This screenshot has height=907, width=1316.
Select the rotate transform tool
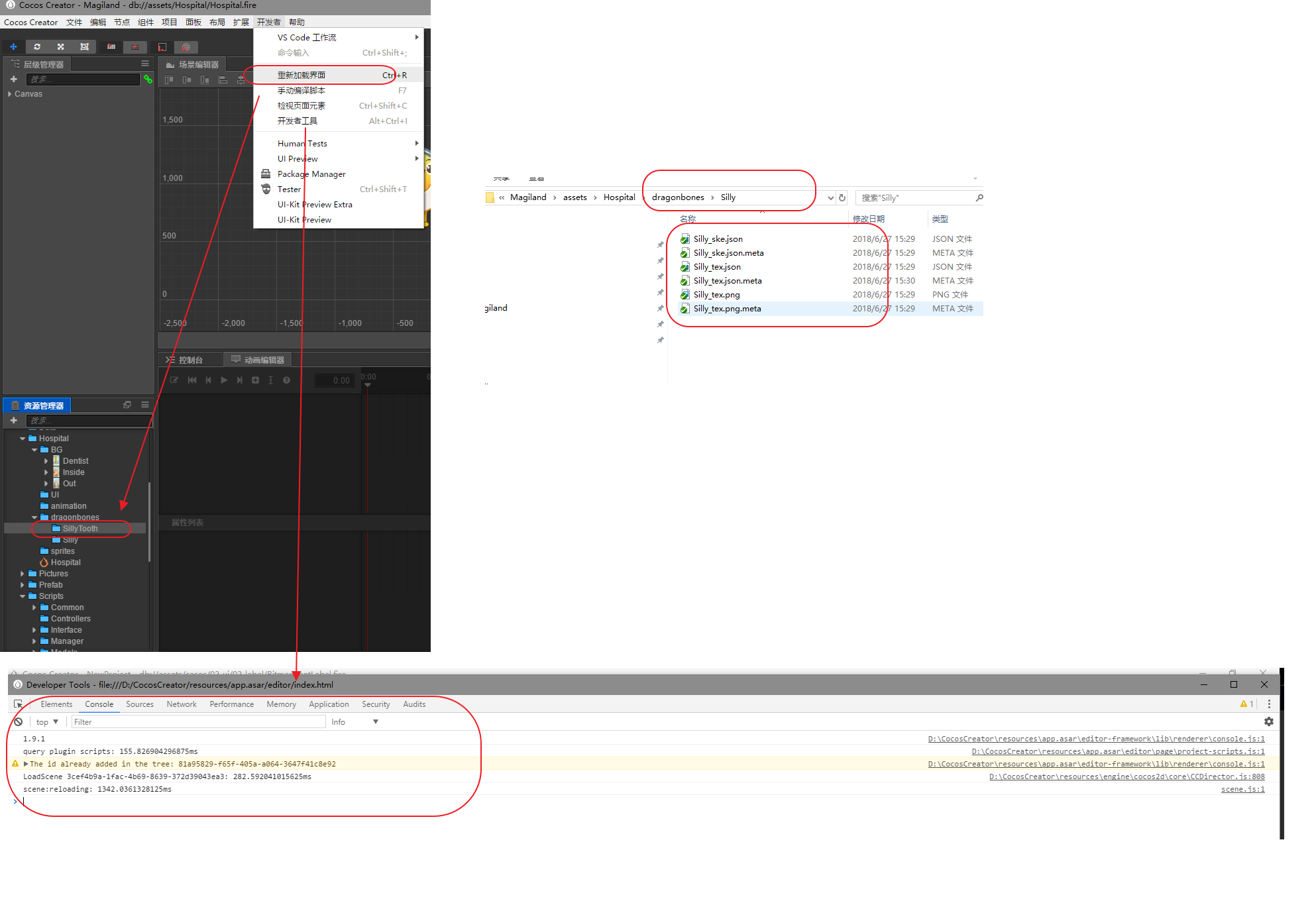37,47
